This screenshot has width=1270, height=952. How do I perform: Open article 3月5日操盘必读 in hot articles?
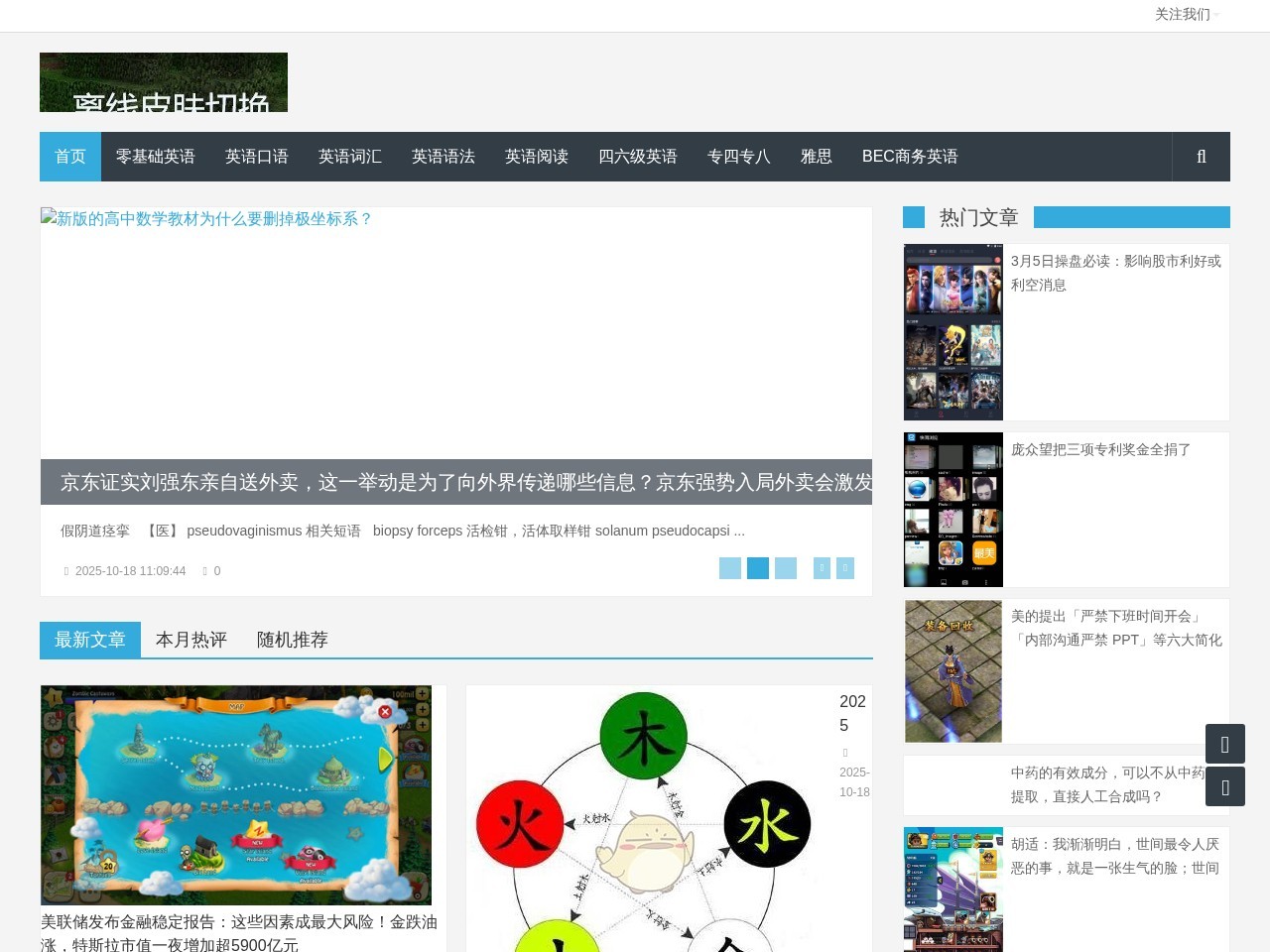pyautogui.click(x=1116, y=273)
